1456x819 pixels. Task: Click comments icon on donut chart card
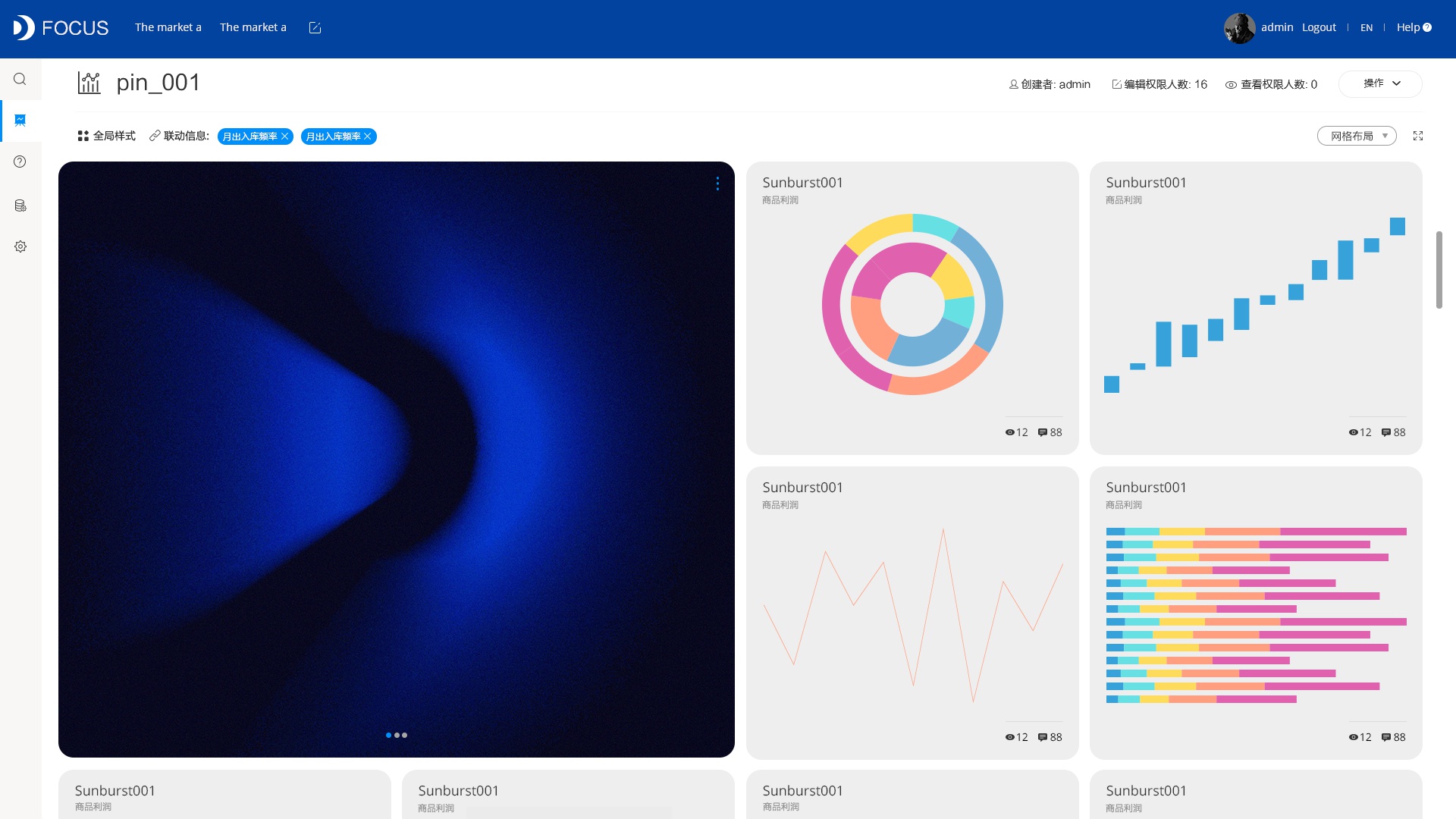coord(1043,432)
